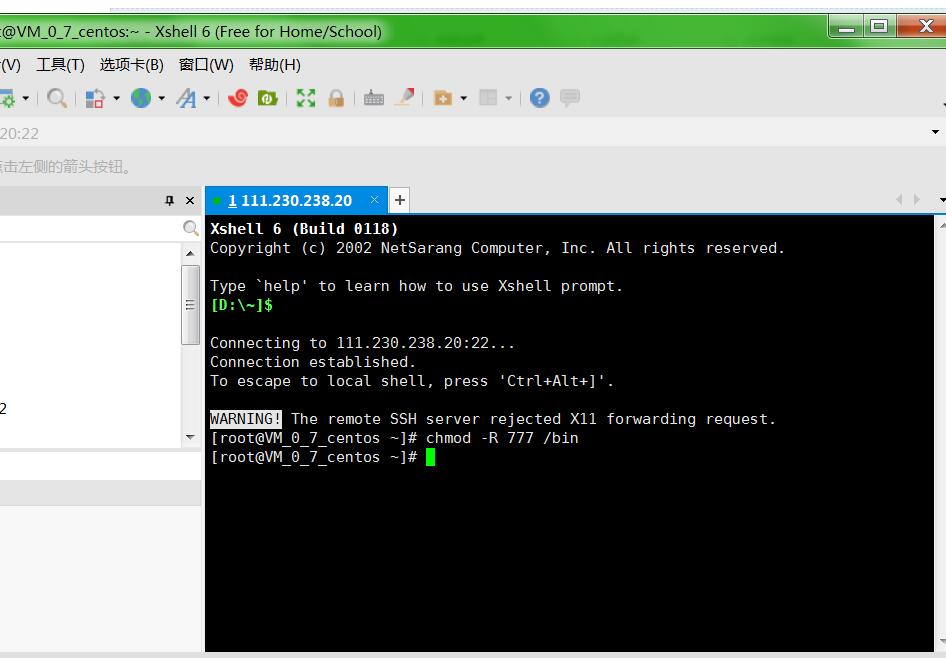The image size is (946, 658).
Task: Add a new tab with plus button
Action: coord(399,200)
